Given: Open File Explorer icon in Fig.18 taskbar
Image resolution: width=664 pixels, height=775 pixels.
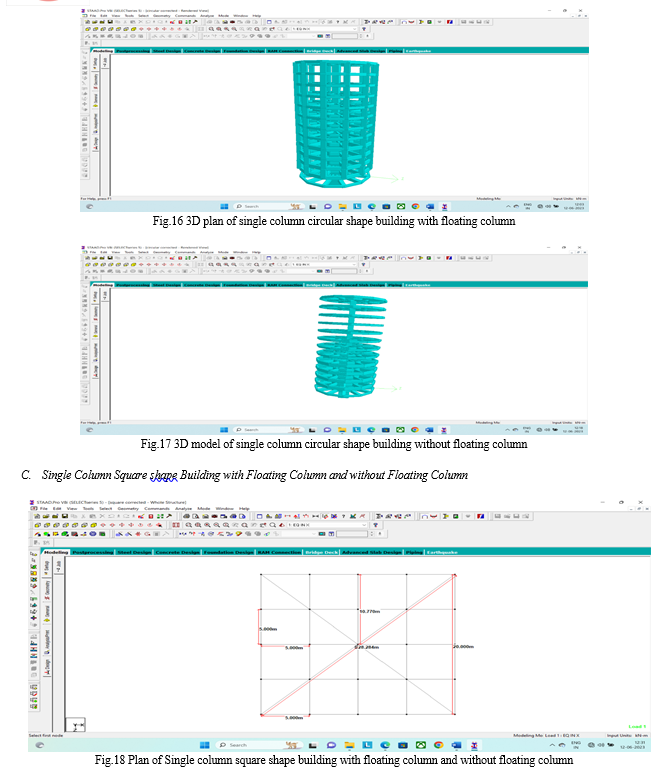Looking at the screenshot, I should 350,745.
